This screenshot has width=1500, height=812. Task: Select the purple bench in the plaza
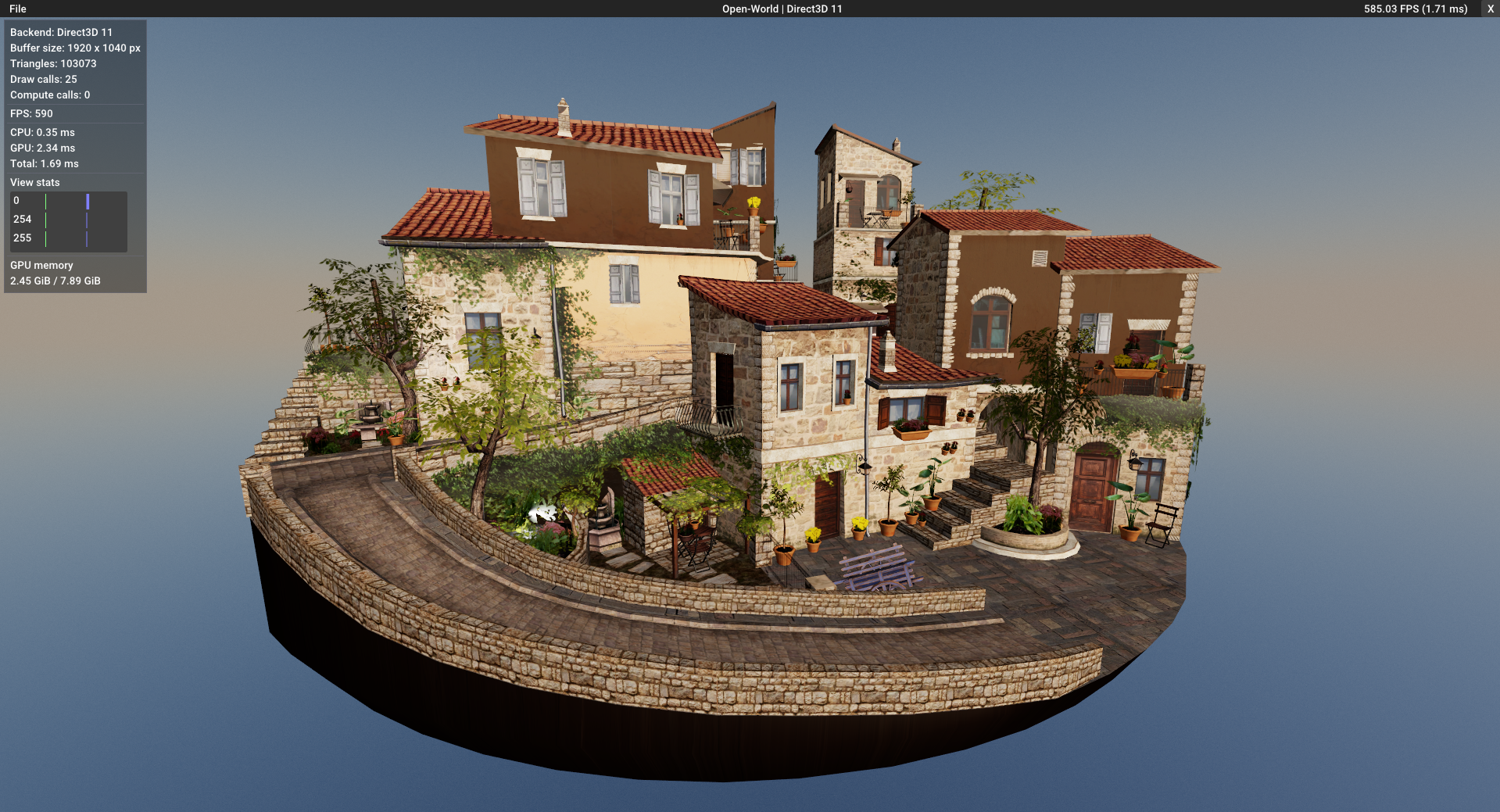point(875,572)
